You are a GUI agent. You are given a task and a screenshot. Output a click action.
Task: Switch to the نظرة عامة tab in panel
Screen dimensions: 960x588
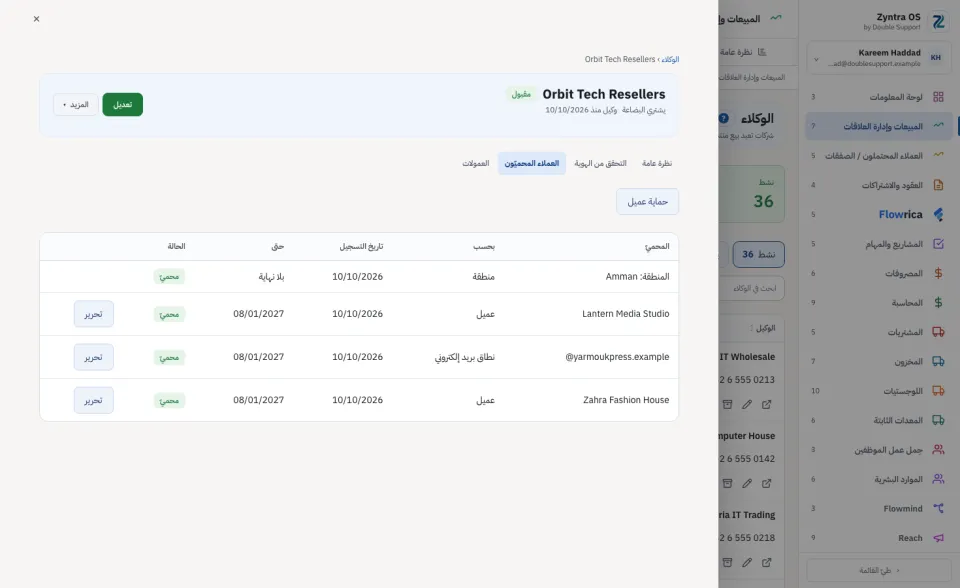tap(657, 164)
